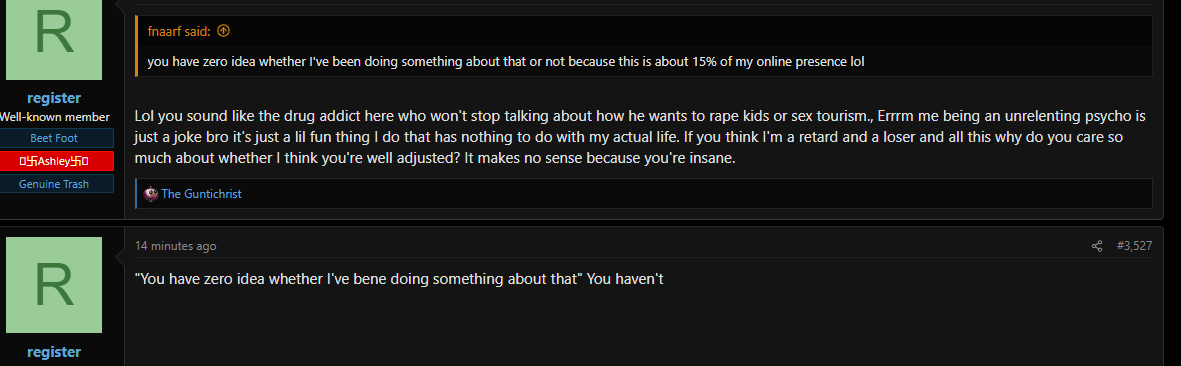This screenshot has width=1181, height=366.
Task: Select the "Genuine Trash" user badge
Action: click(54, 184)
